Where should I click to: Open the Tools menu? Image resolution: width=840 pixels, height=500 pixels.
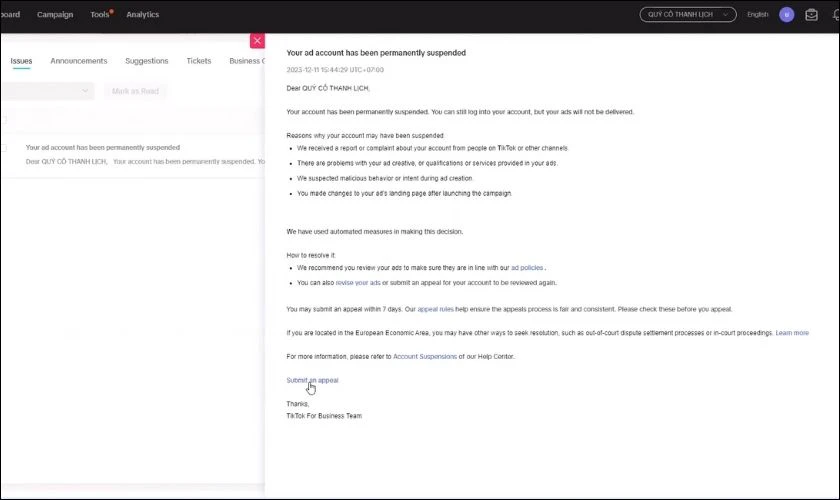tap(100, 14)
